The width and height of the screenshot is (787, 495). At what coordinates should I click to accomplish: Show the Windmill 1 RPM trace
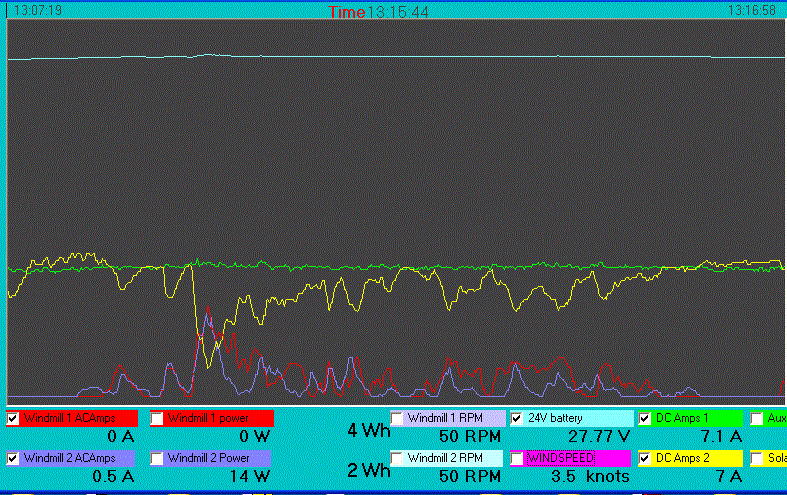[x=397, y=418]
